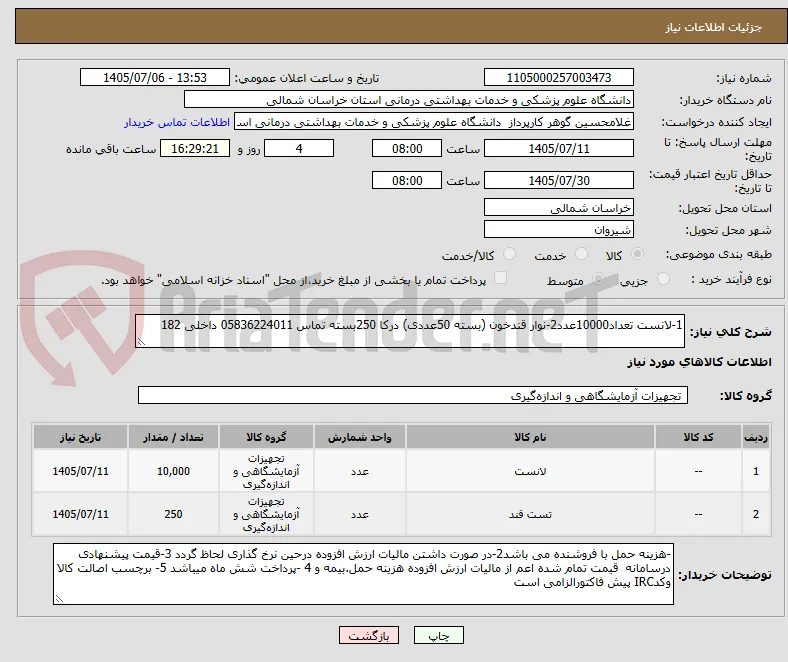The image size is (788, 662).
Task: Click the row number 2 cell
Action: 756,514
